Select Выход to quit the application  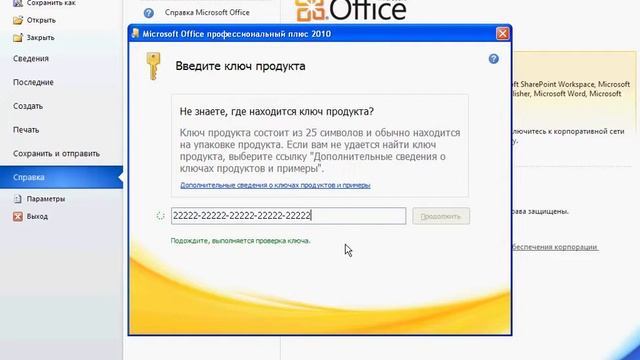pyautogui.click(x=37, y=216)
